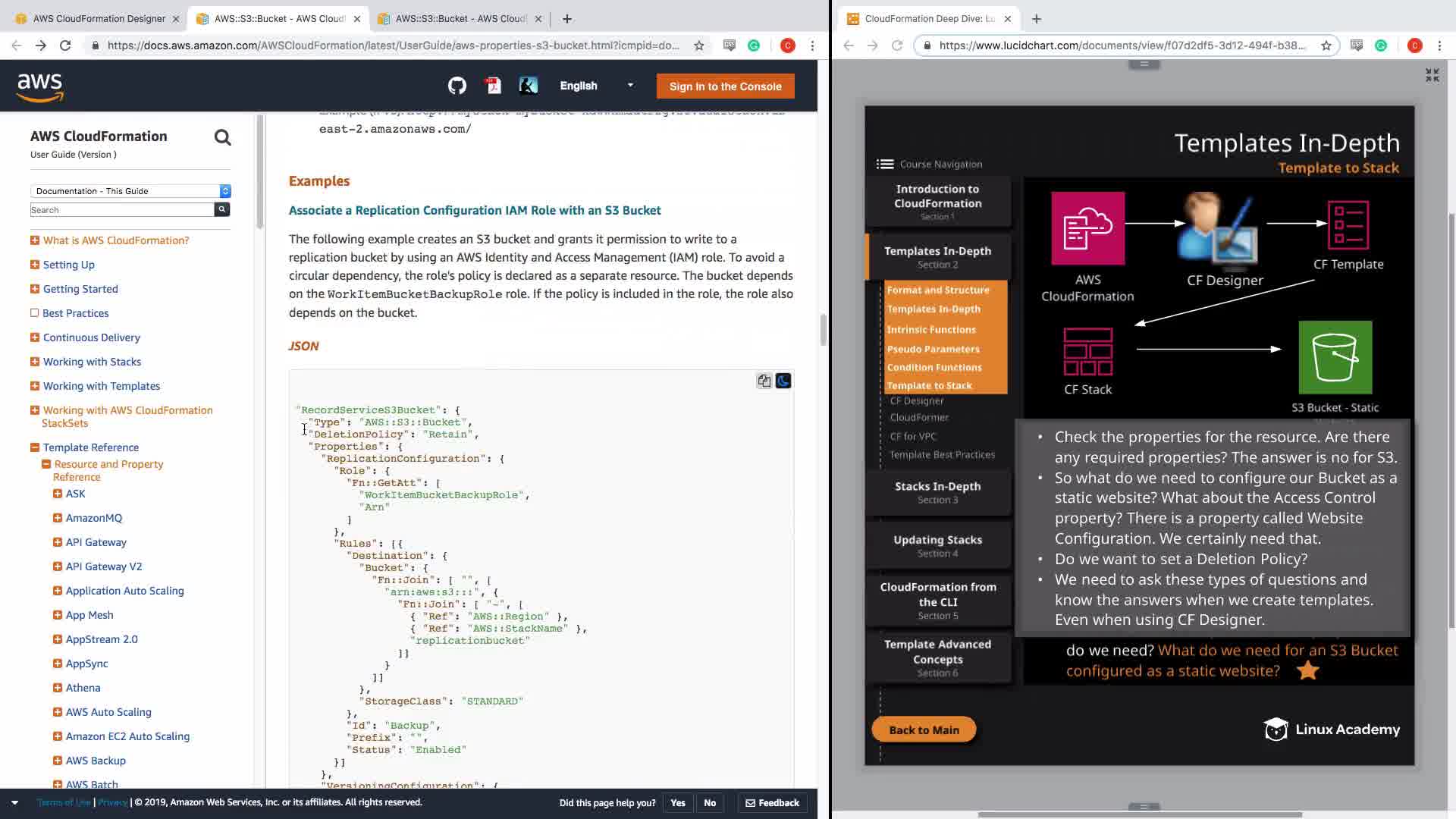The height and width of the screenshot is (819, 1456).
Task: Click the magnifier search icon beside AWS CloudFormation
Action: tap(222, 137)
